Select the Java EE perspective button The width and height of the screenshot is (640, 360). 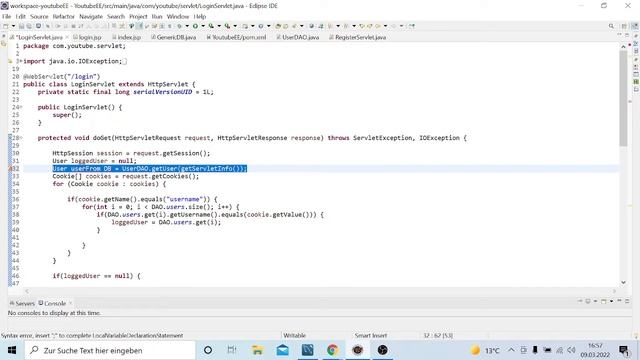635,26
